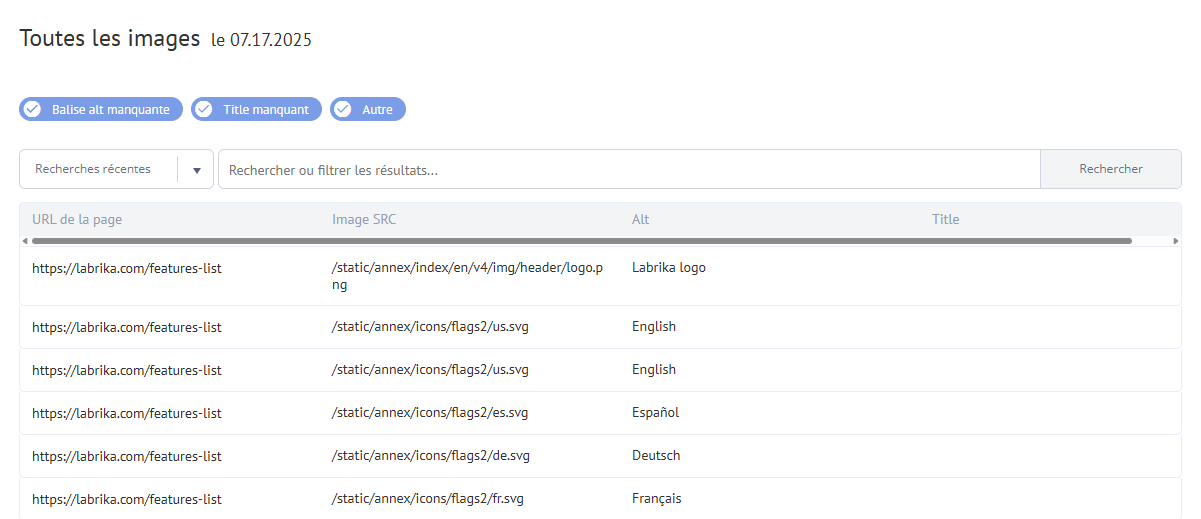This screenshot has height=519, width=1201.
Task: Click the checkmark icon on Balise alt manquante
Action: [32, 109]
